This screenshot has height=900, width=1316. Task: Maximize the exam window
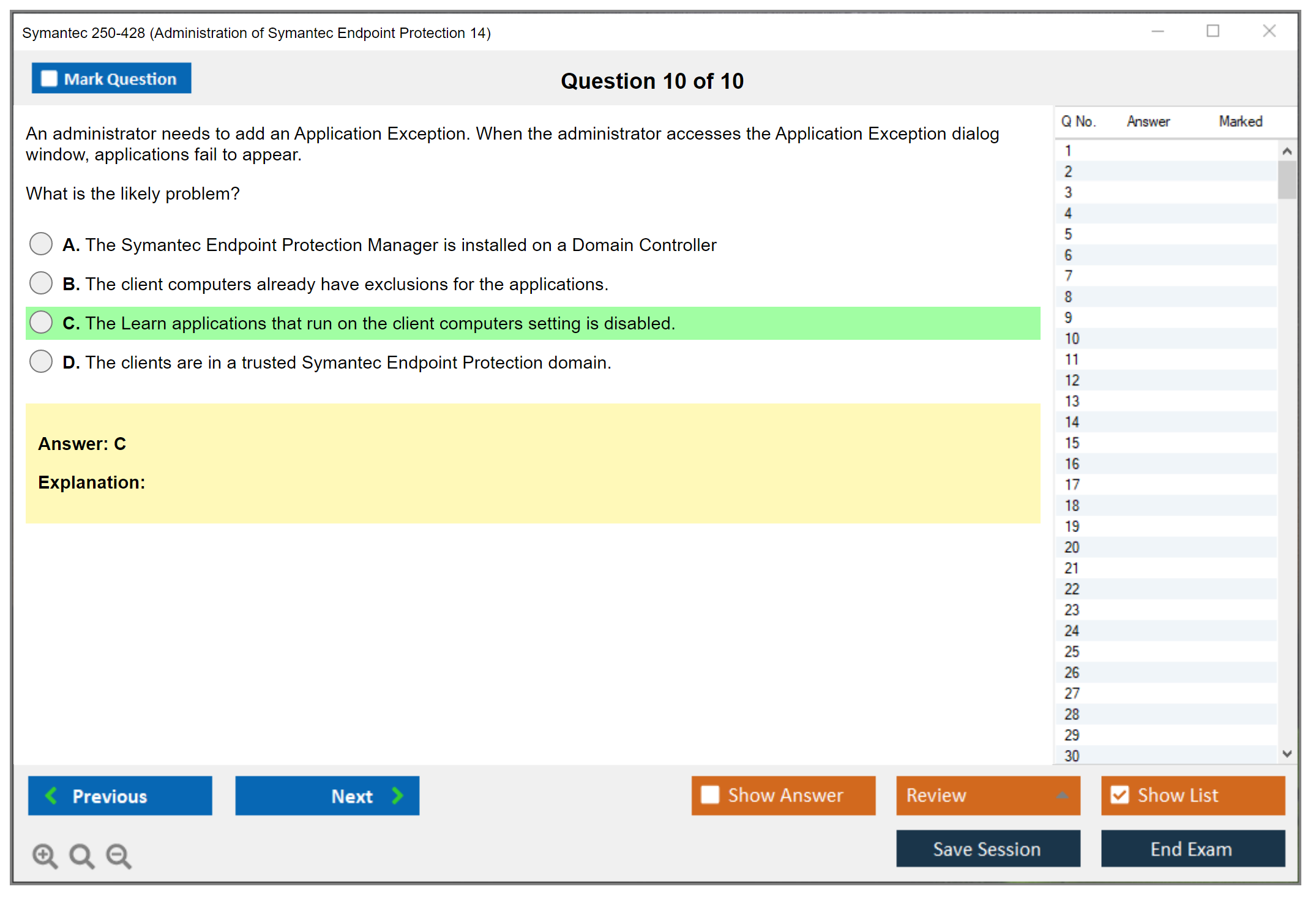pyautogui.click(x=1213, y=31)
